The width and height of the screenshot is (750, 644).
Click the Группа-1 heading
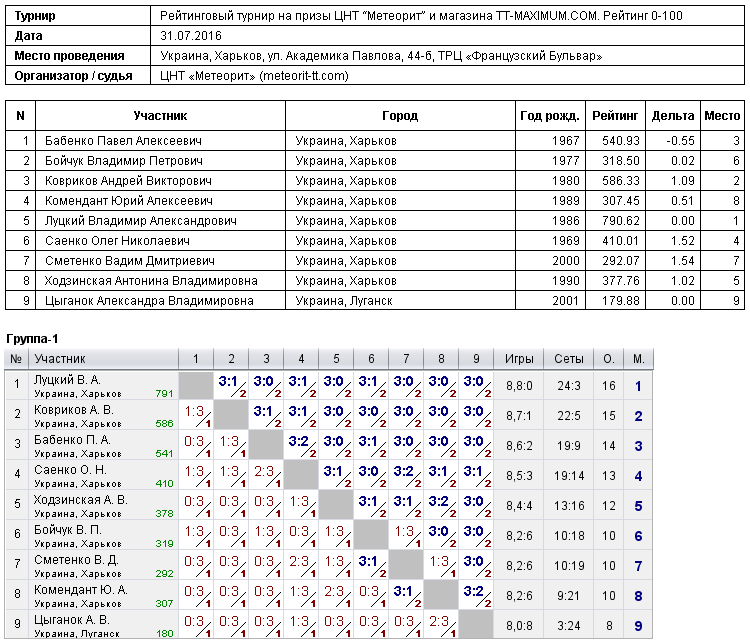(x=32, y=339)
